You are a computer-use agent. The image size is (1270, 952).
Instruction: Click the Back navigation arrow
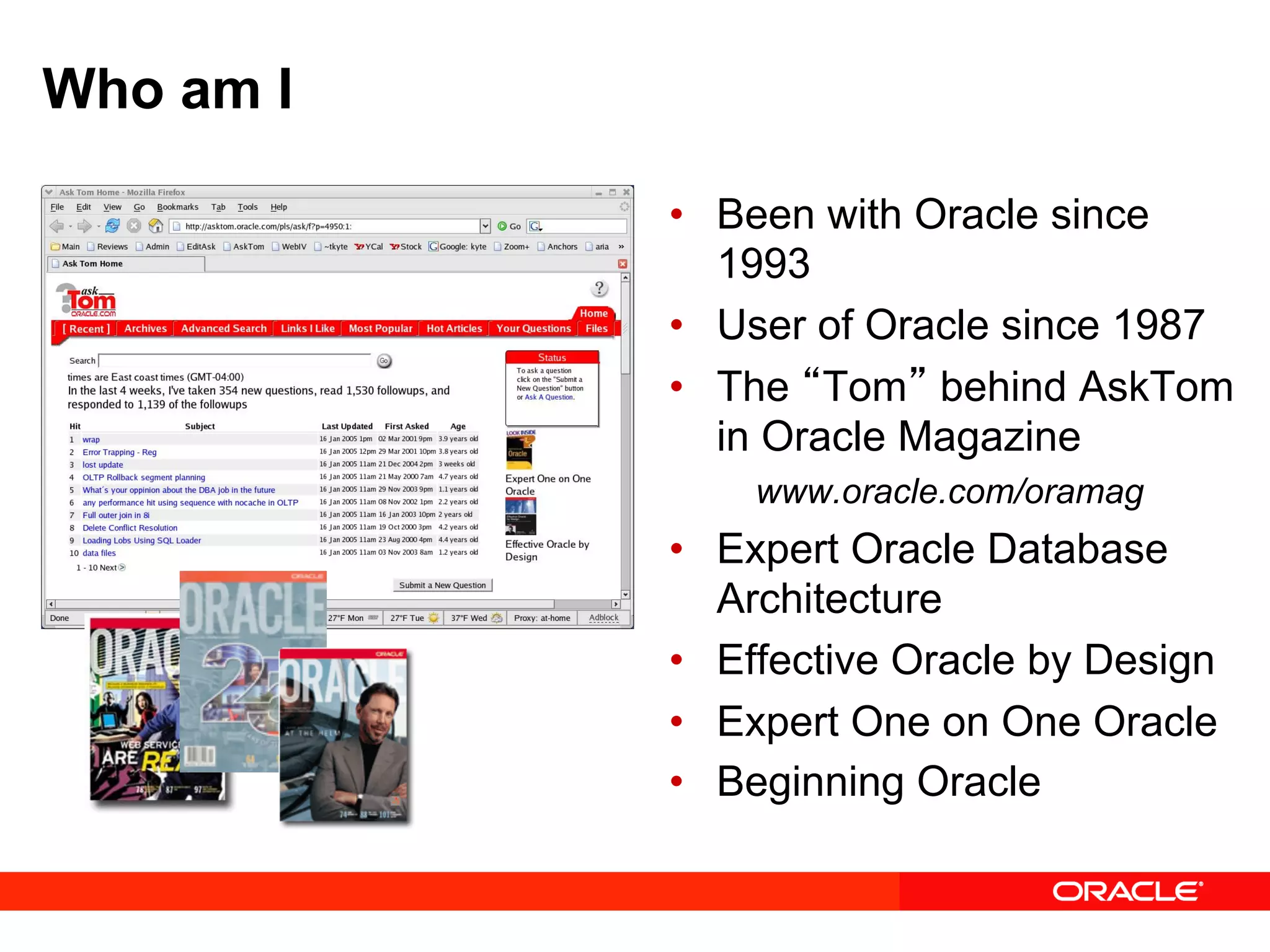point(57,226)
